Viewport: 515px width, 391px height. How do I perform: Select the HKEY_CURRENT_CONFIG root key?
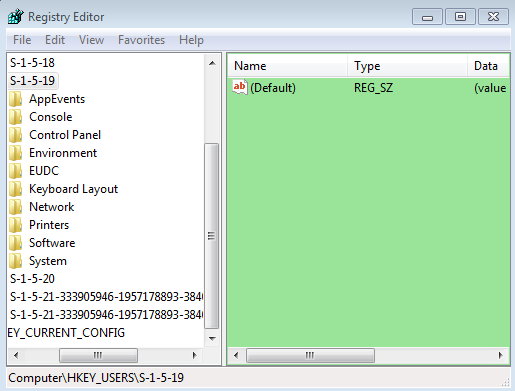coord(66,333)
